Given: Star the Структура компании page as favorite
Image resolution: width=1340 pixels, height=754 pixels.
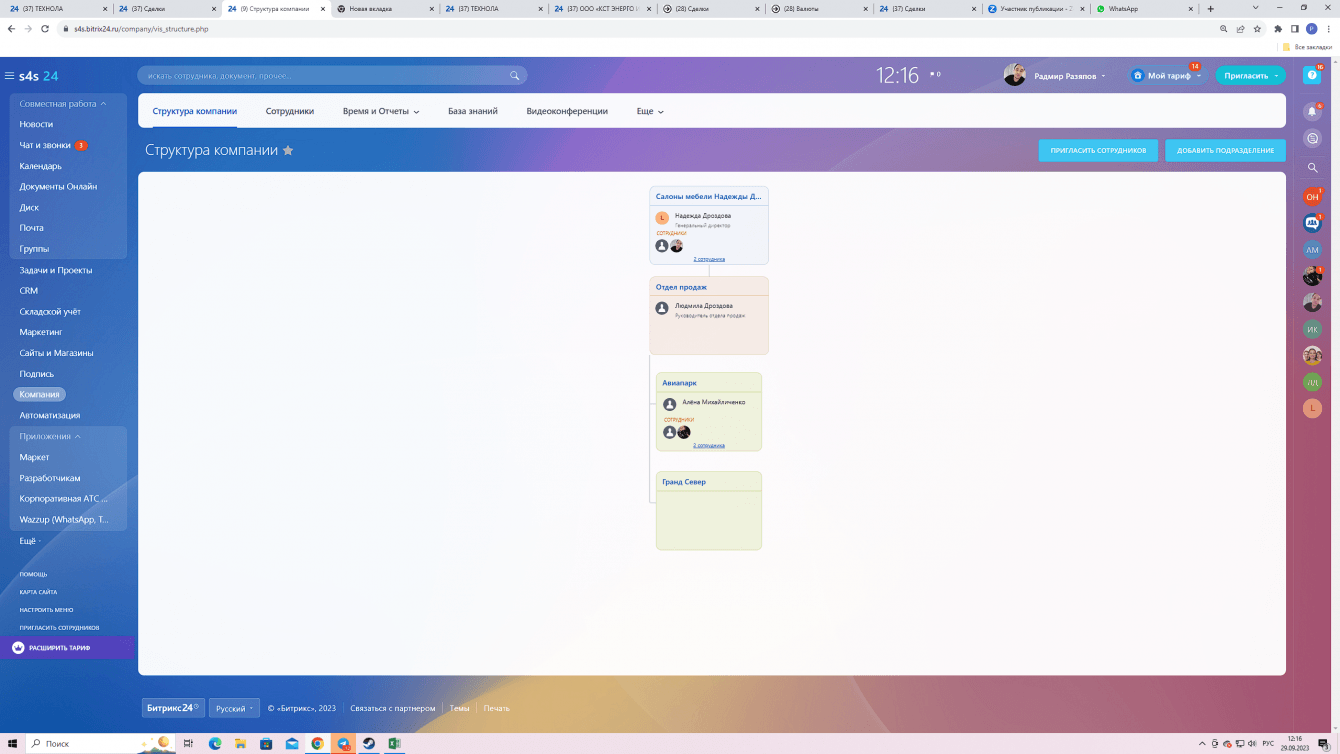Looking at the screenshot, I should tap(288, 150).
